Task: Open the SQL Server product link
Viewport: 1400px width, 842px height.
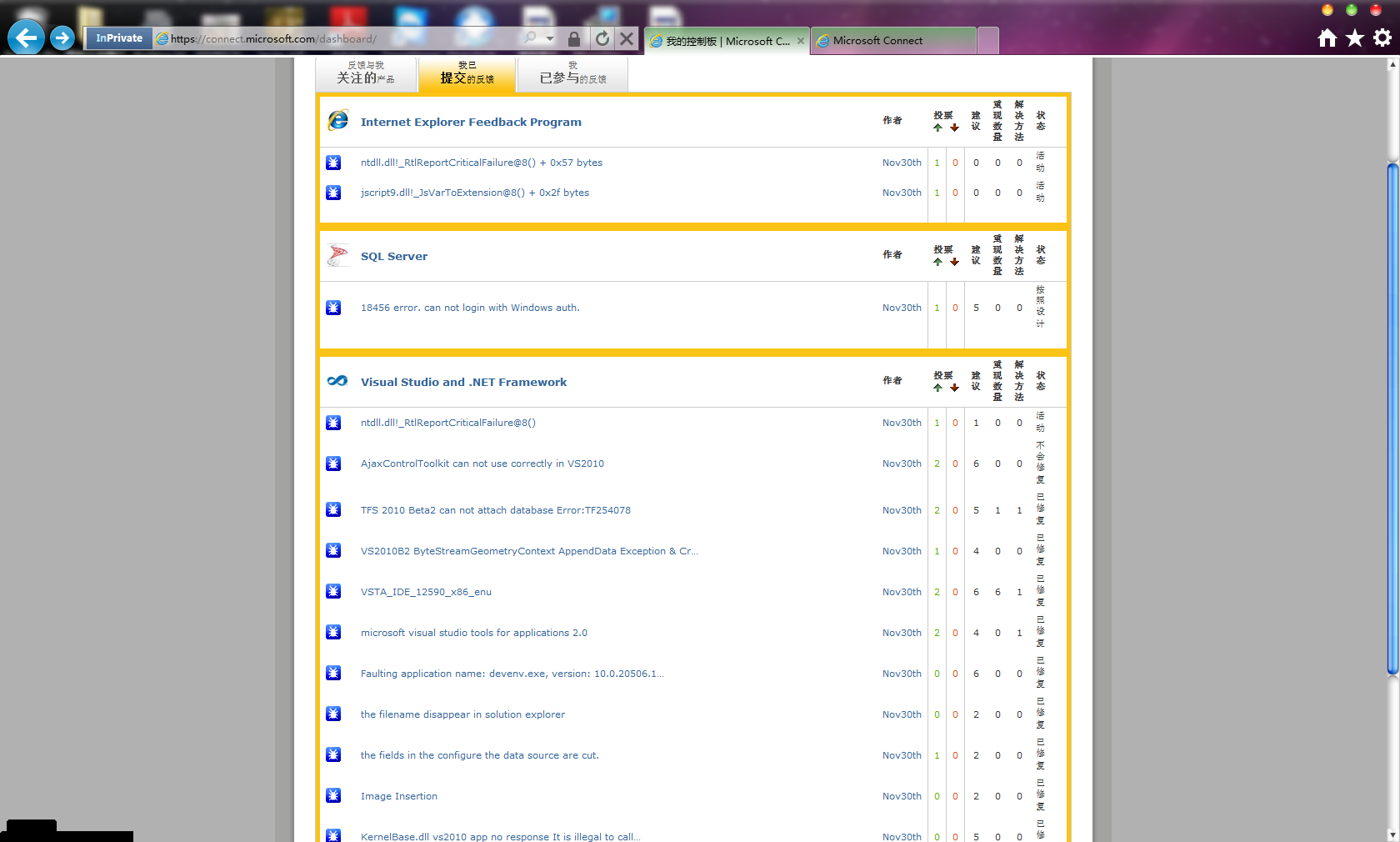Action: (394, 256)
